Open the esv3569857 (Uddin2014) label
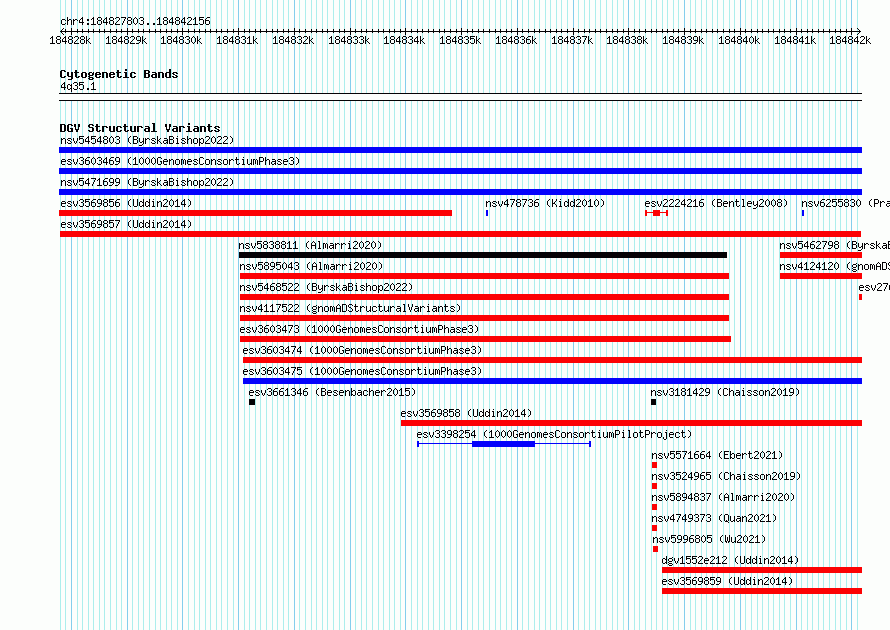890x630 pixels. [x=126, y=224]
